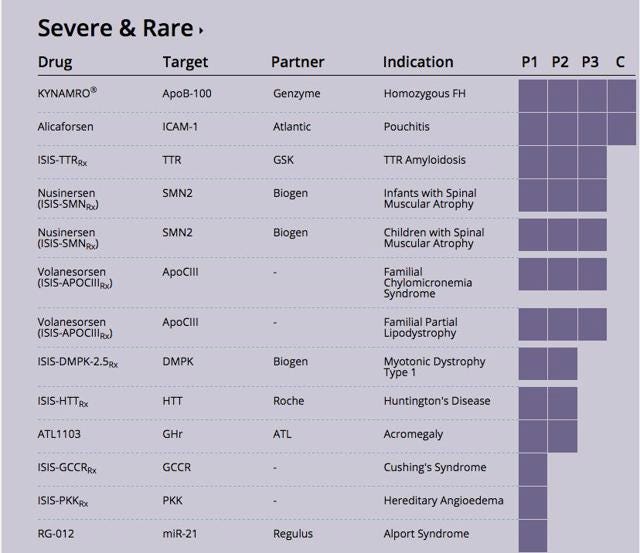Click the Cushing's Syndrome indication
The image size is (640, 553).
pos(435,468)
